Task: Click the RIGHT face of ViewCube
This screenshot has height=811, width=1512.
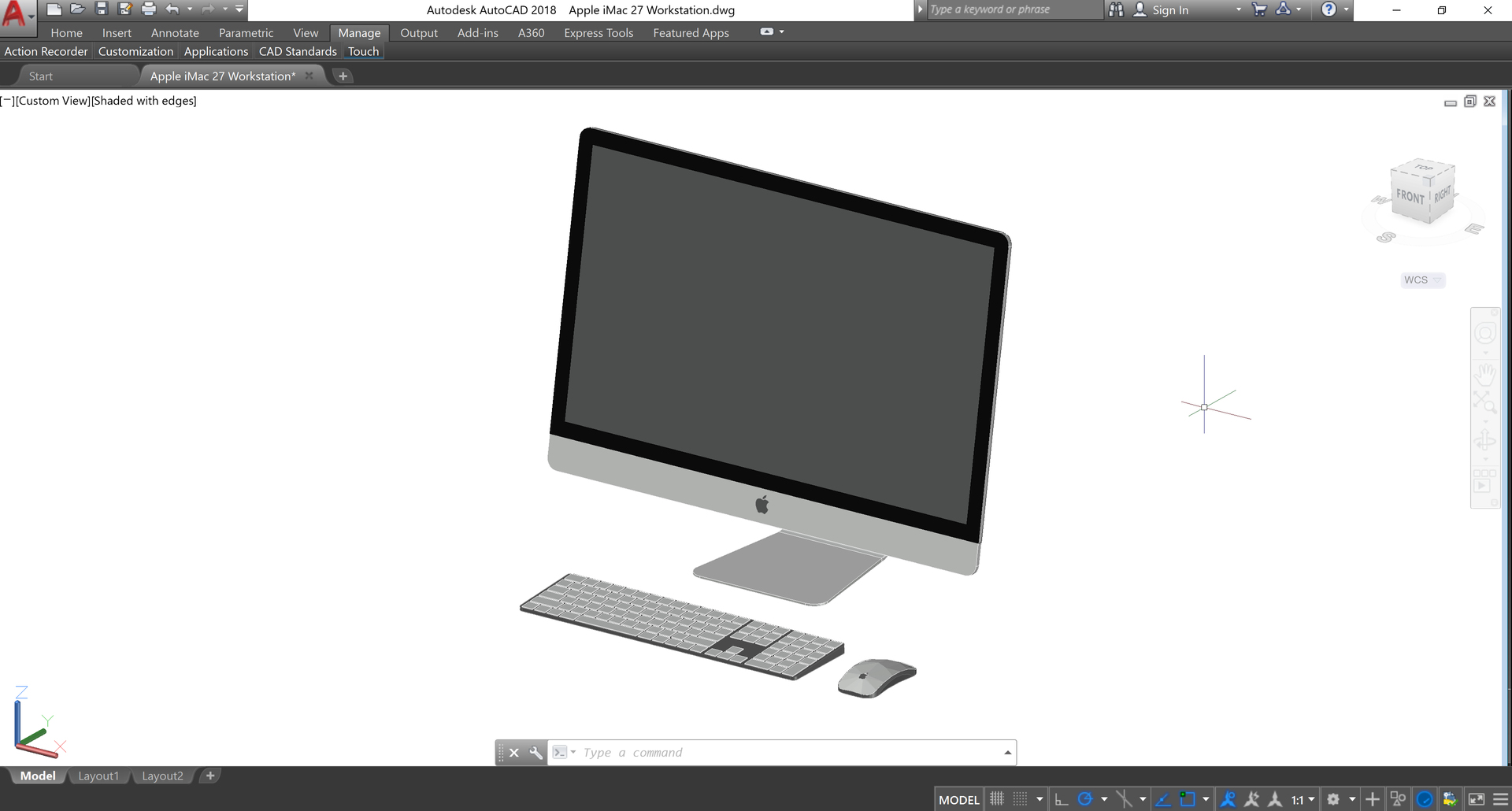Action: (1442, 194)
